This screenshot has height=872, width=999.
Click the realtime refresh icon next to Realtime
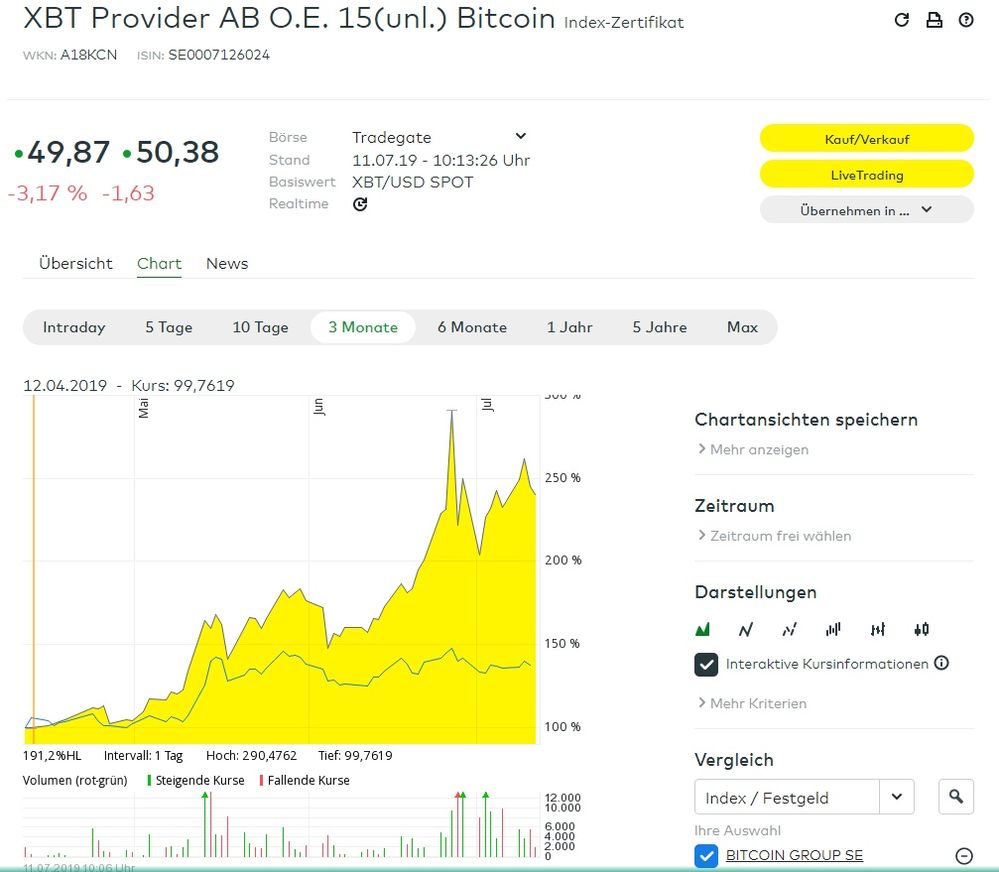pyautogui.click(x=360, y=204)
